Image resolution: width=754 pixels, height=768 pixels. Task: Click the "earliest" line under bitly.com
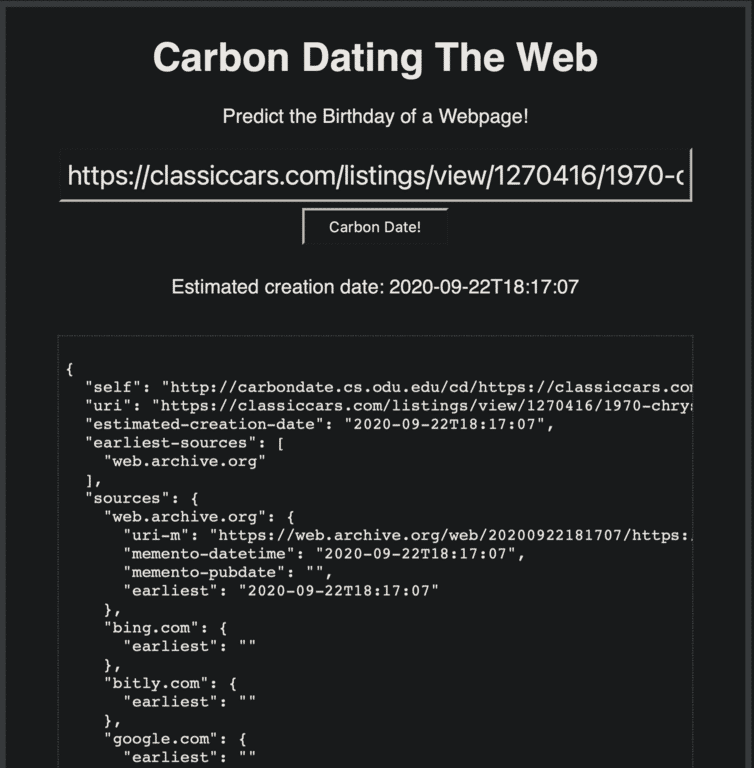[189, 702]
